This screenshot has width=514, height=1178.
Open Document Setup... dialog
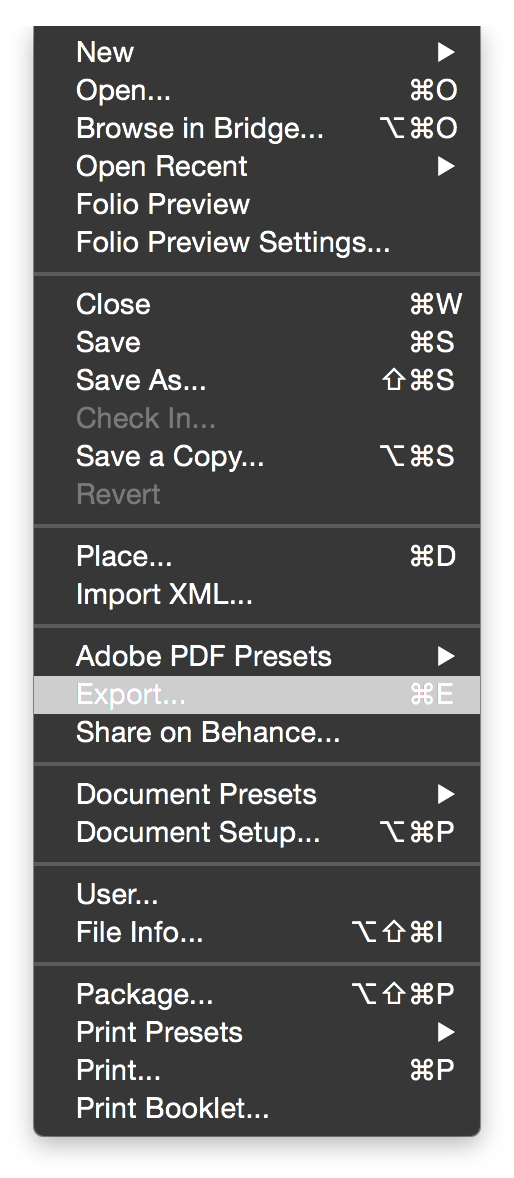point(257,832)
